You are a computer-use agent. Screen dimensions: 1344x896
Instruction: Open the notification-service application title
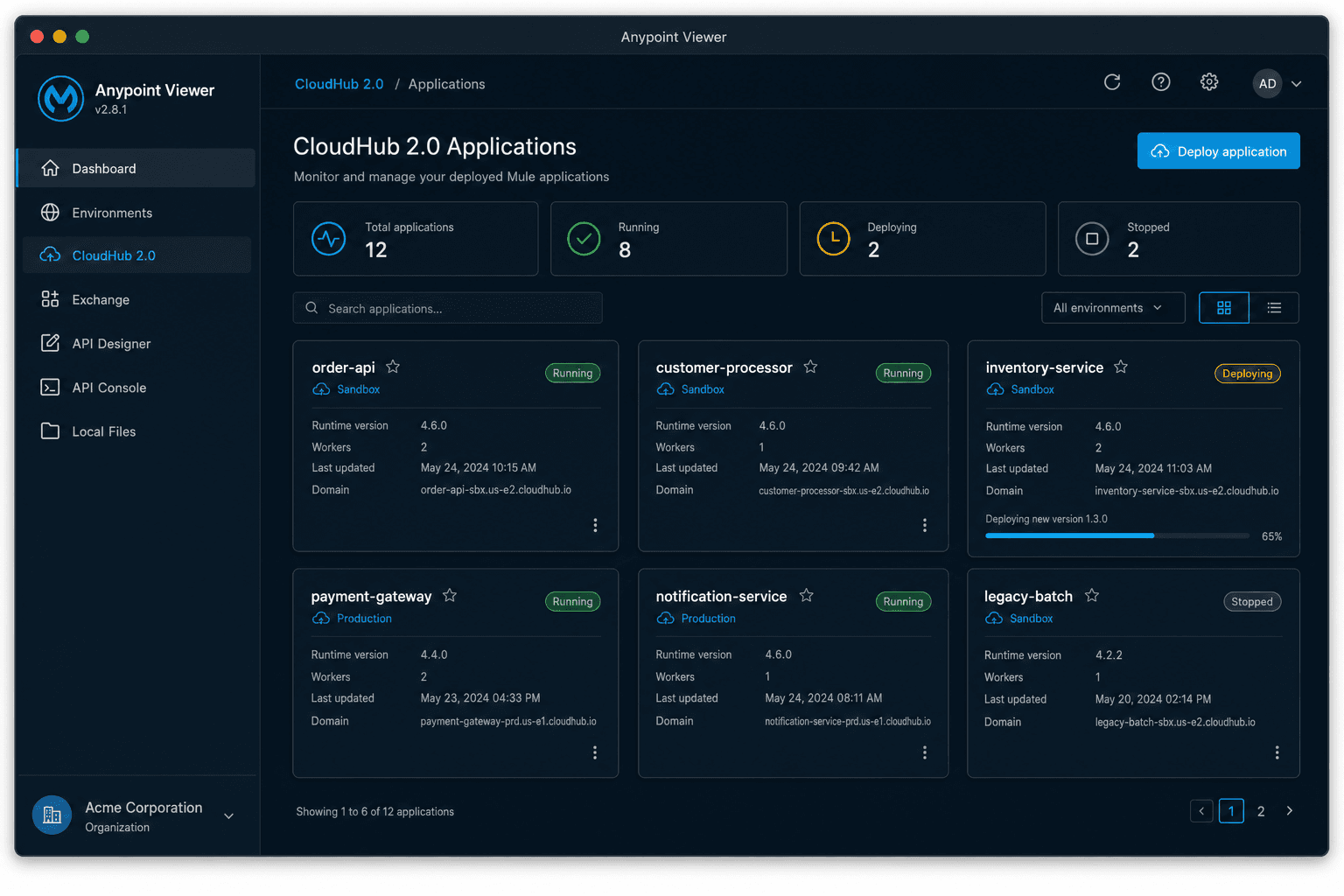click(722, 597)
